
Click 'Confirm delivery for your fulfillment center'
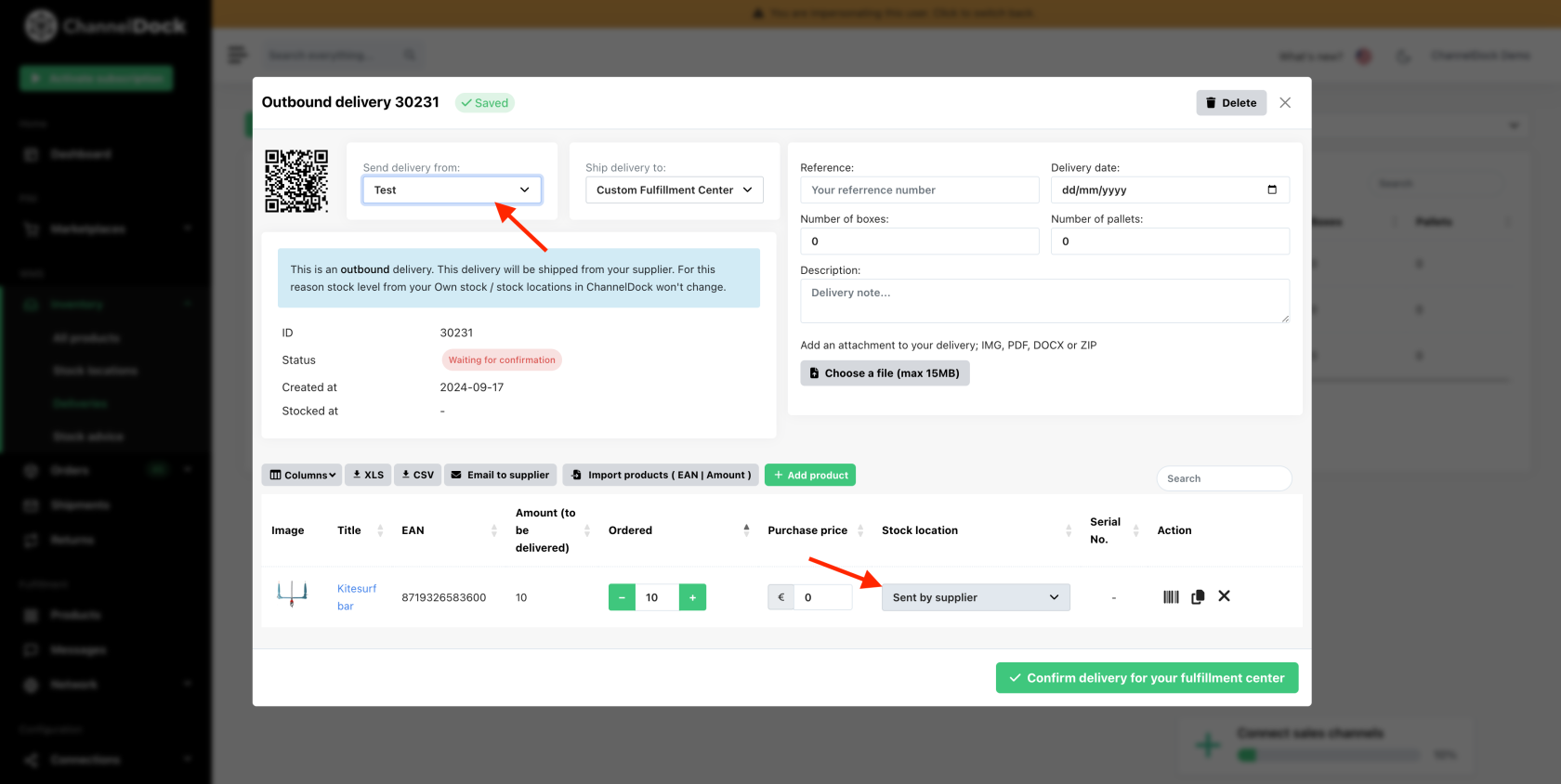[1147, 678]
